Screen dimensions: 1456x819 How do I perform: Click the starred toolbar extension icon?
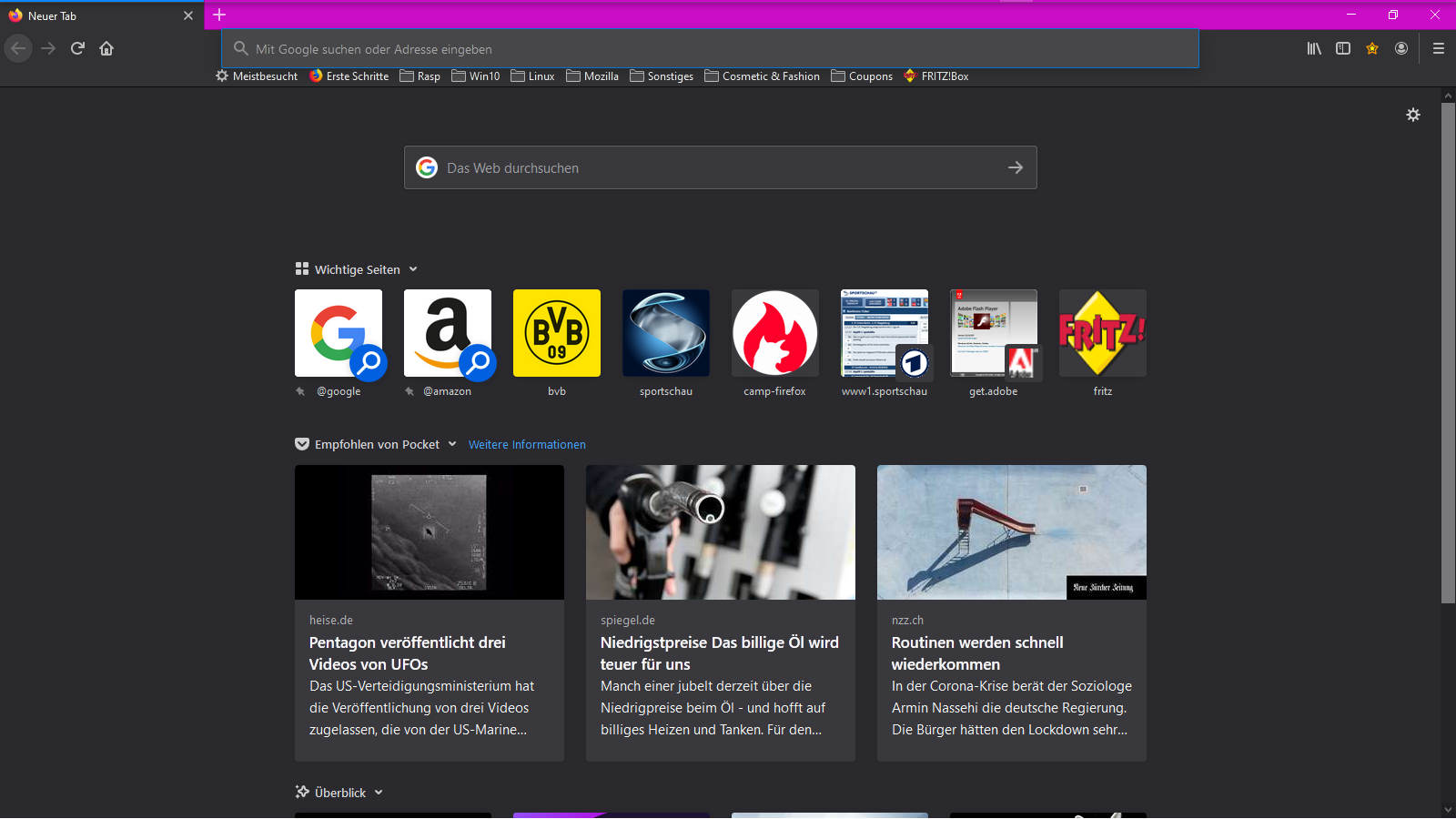tap(1372, 48)
